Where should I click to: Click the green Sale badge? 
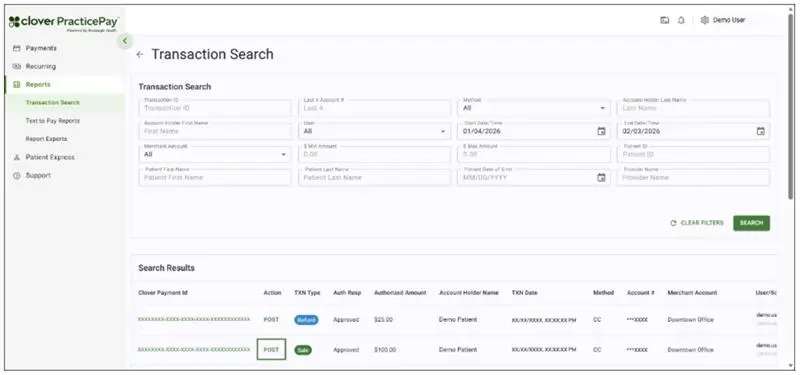(303, 350)
